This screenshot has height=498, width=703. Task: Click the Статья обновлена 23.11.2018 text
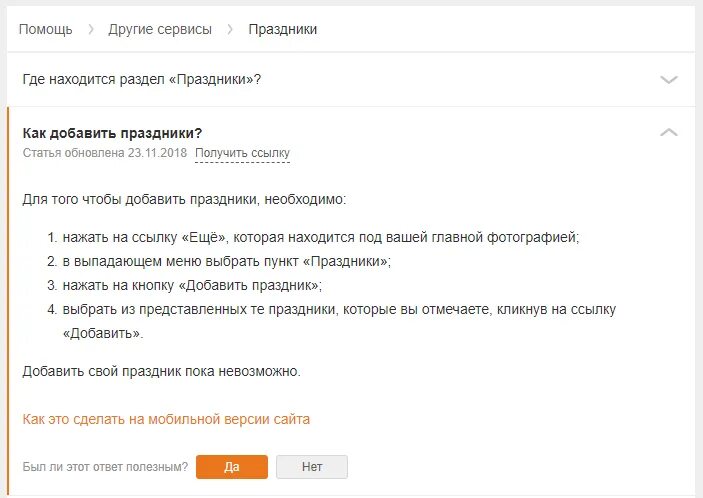(x=104, y=153)
